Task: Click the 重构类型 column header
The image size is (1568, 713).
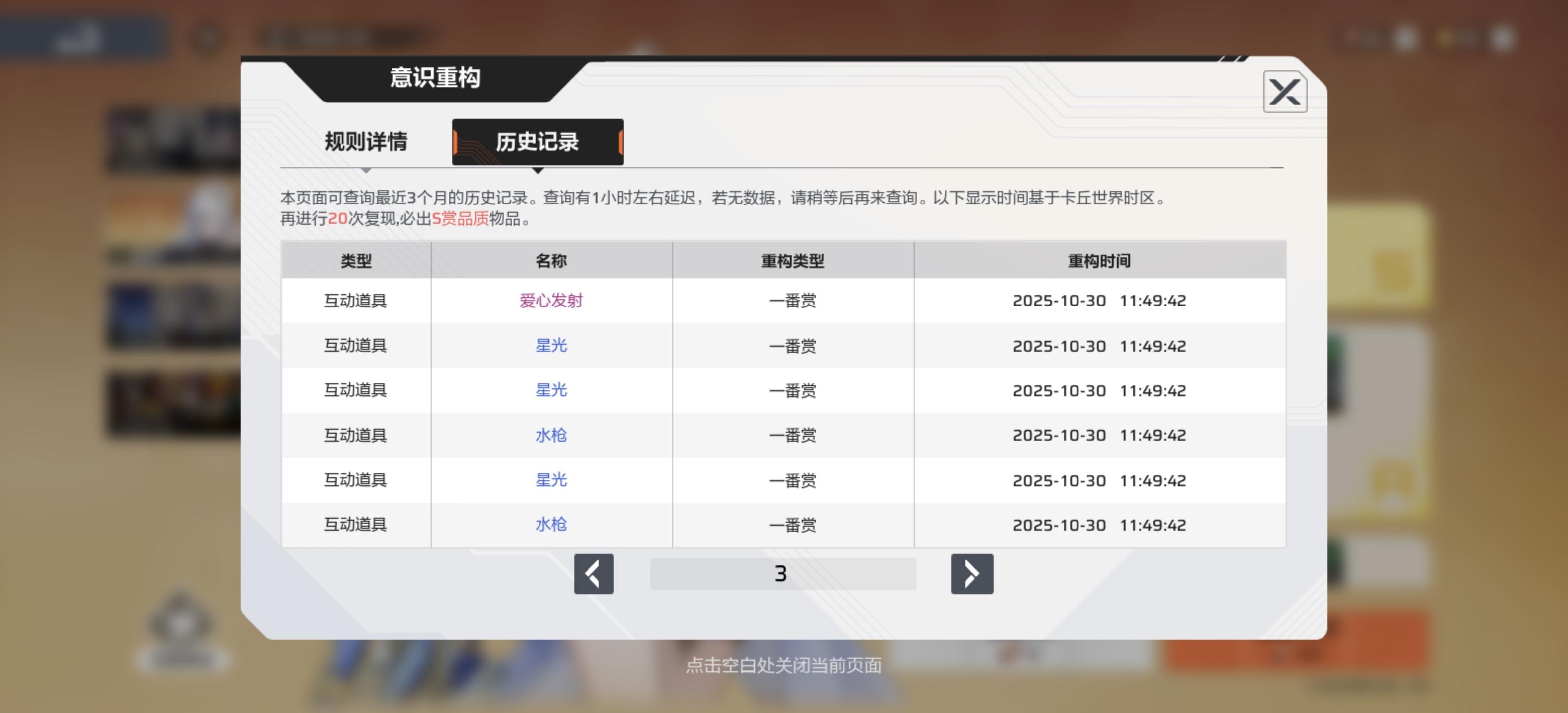Action: pyautogui.click(x=792, y=260)
